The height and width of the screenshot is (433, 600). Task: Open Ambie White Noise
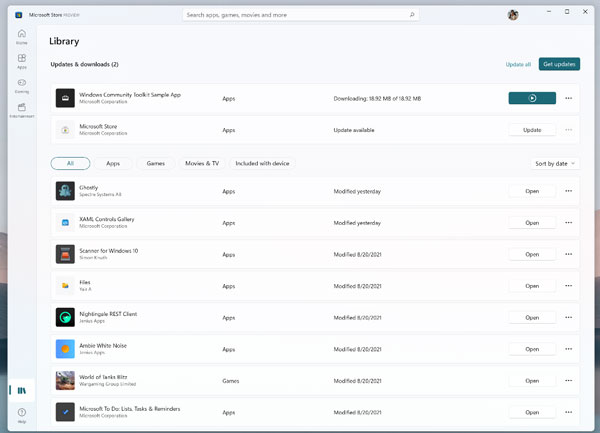[x=532, y=349]
